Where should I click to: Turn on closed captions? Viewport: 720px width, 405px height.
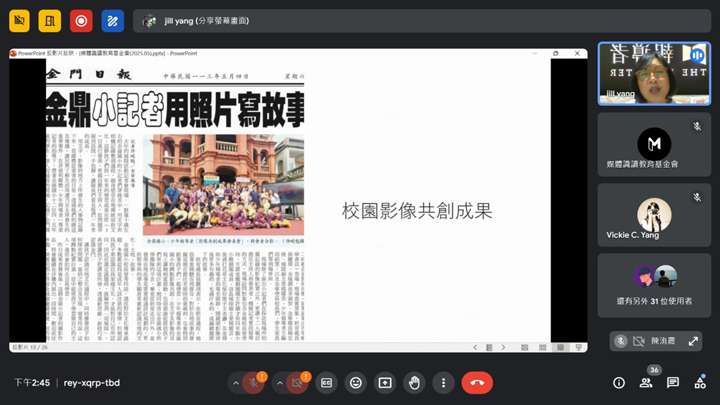click(326, 383)
